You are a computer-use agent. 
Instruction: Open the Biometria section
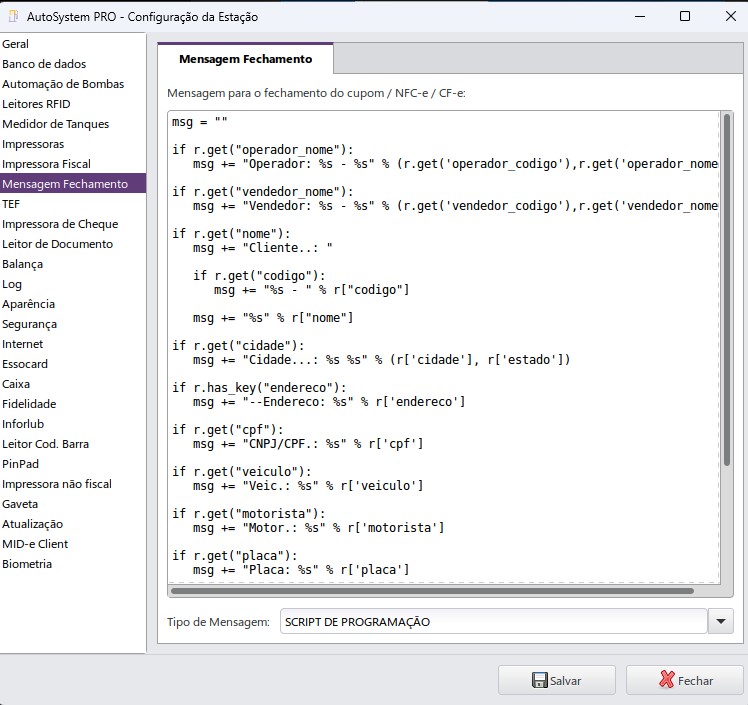coord(27,564)
